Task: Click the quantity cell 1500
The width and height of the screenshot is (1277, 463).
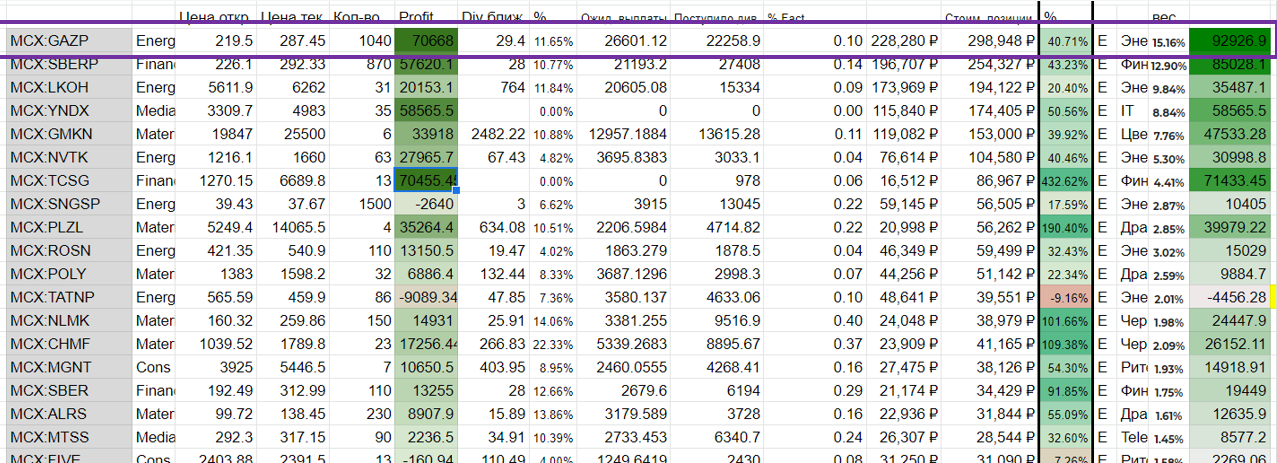Action: [361, 203]
